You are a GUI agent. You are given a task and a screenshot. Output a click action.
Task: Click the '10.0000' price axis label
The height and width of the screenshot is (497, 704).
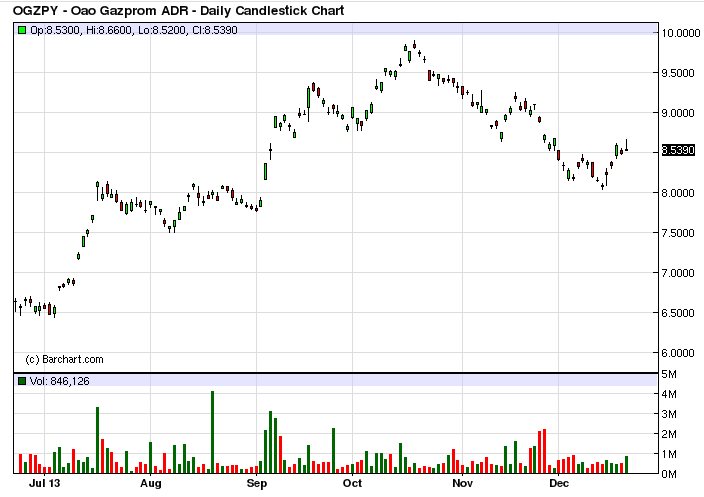coord(681,33)
